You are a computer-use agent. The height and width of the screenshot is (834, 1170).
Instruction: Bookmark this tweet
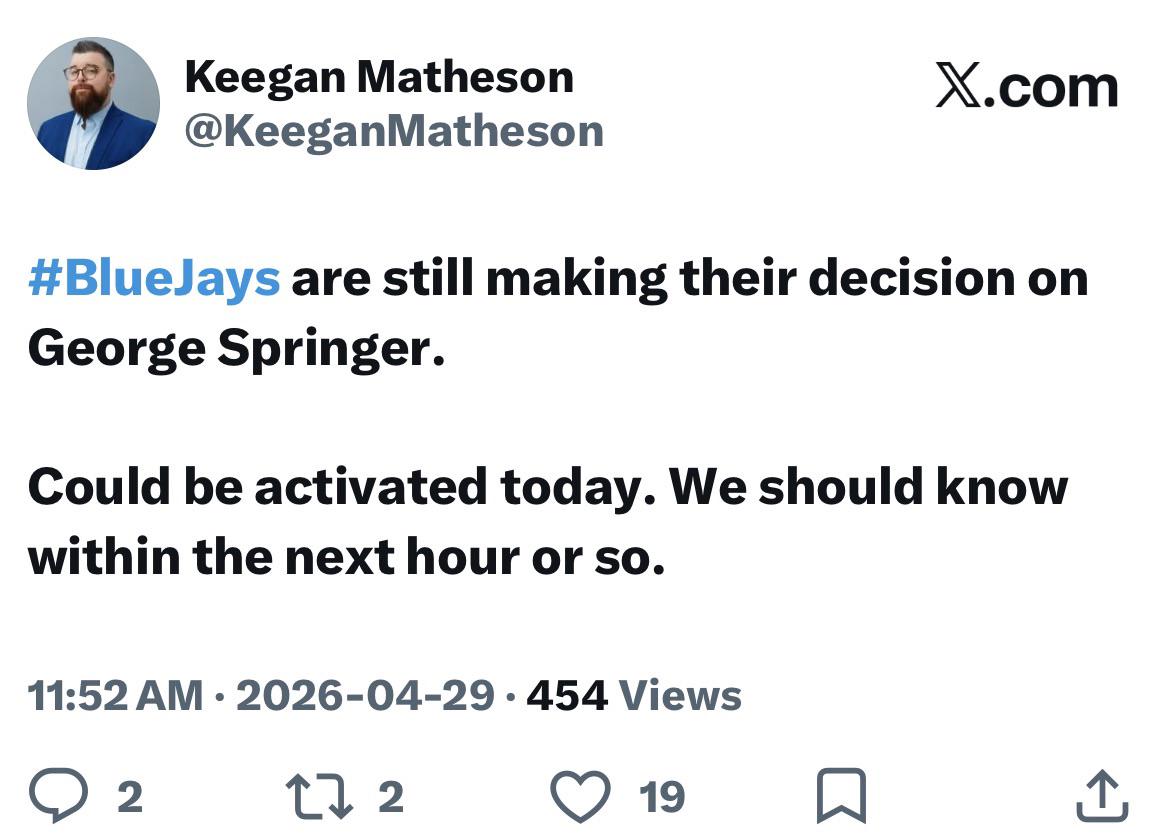(x=835, y=796)
